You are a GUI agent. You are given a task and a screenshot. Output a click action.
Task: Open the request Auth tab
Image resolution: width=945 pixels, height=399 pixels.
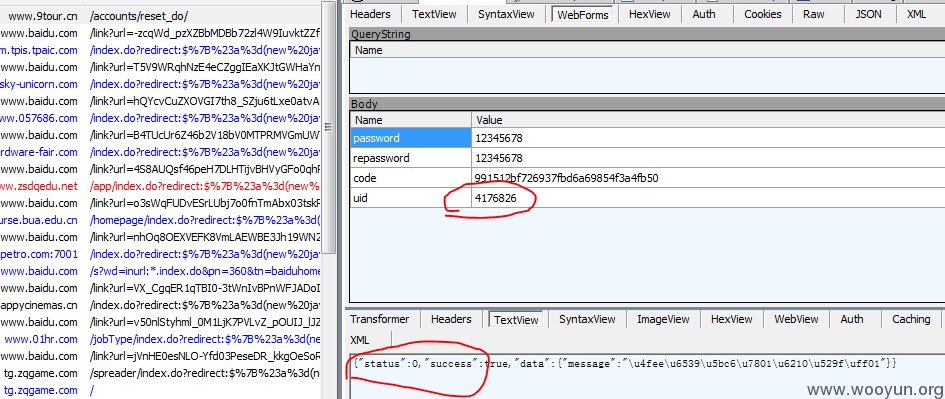pyautogui.click(x=703, y=14)
